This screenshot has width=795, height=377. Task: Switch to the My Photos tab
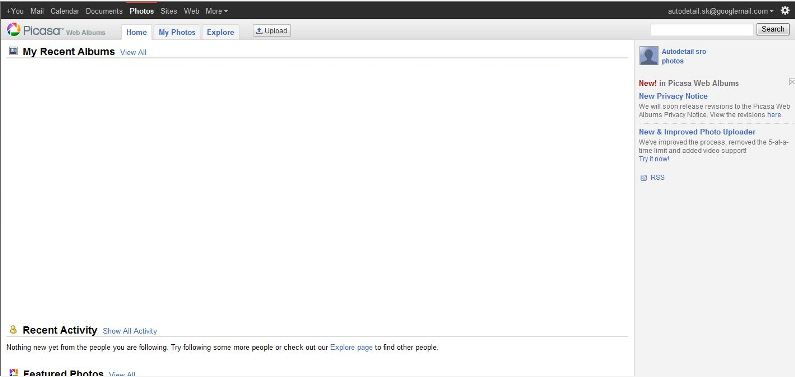(177, 32)
